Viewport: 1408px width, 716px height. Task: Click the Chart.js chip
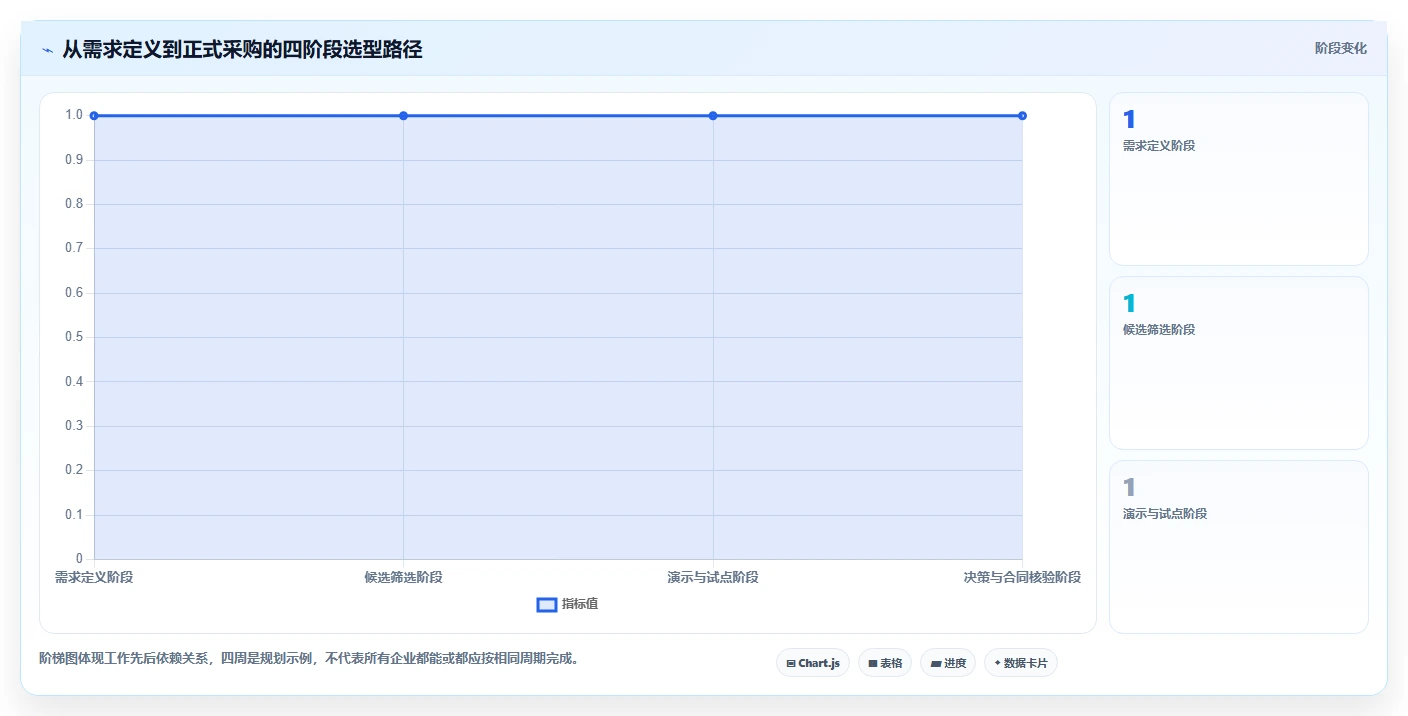point(813,663)
